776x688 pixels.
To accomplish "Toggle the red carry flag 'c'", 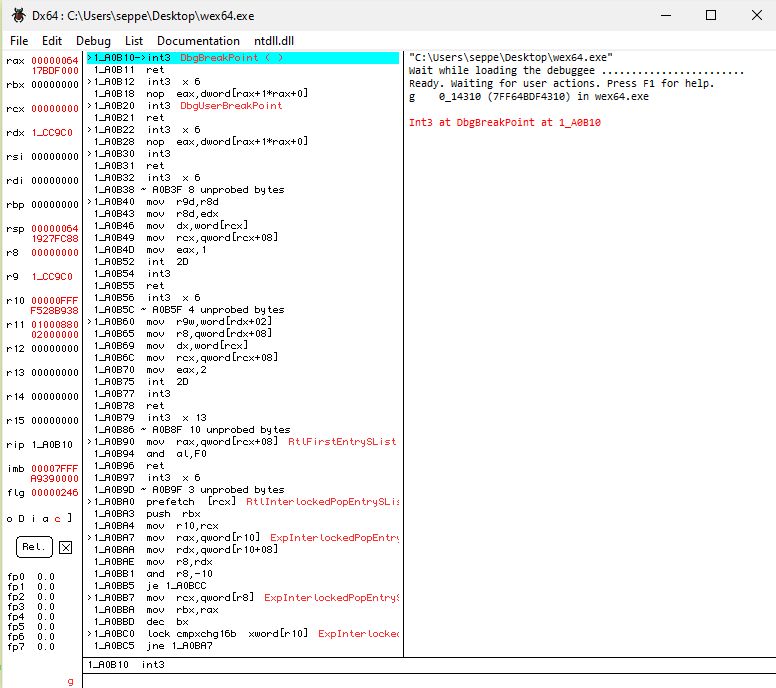I will (x=57, y=519).
